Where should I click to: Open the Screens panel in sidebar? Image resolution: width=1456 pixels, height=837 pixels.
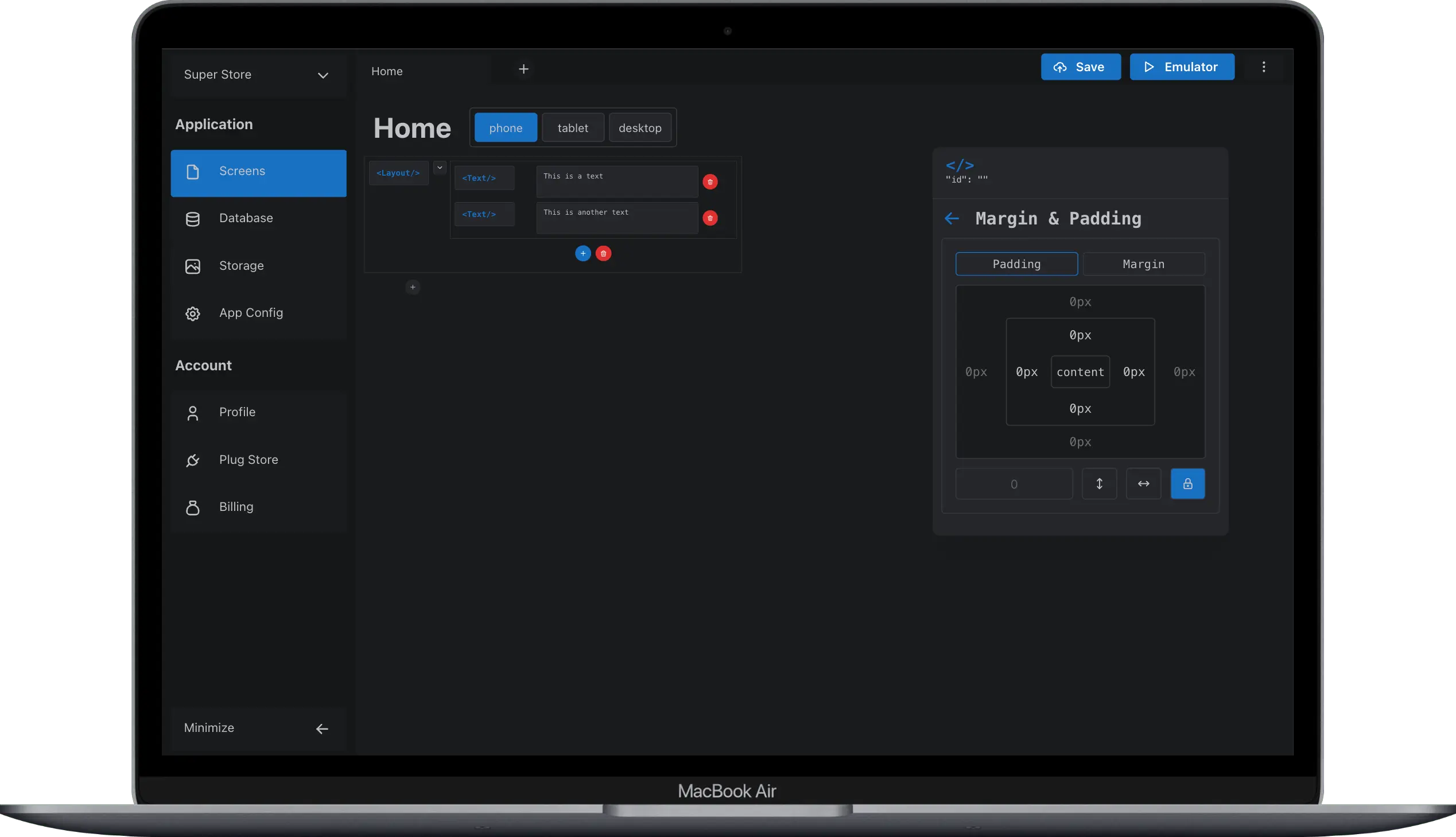coord(241,170)
